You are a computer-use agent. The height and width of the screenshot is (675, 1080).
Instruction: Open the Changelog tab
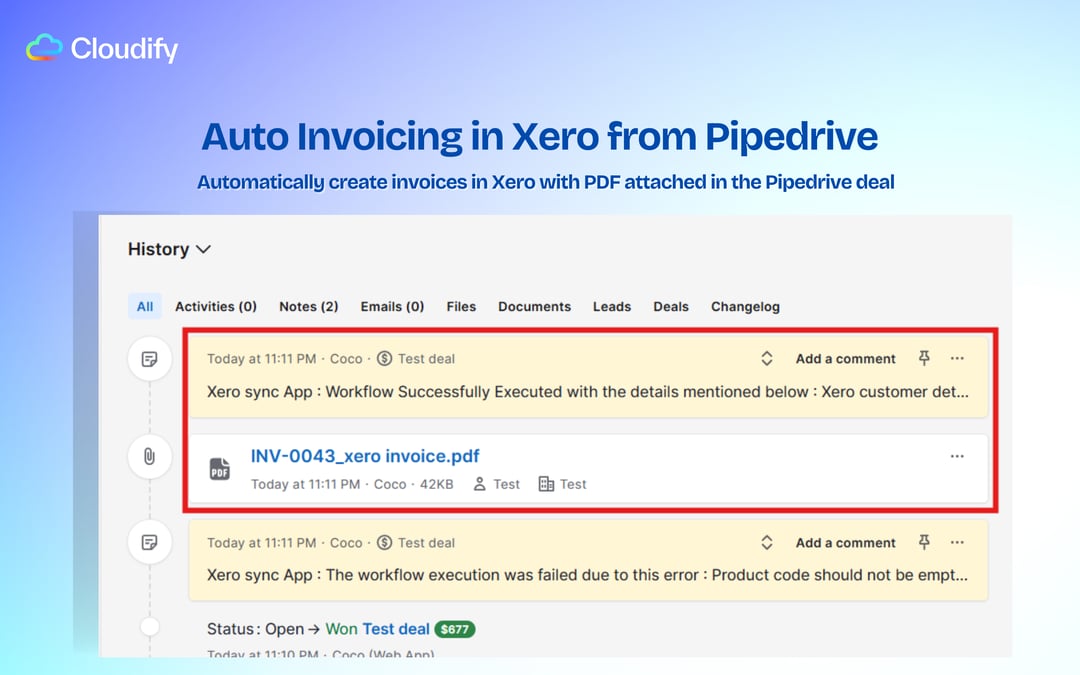[x=745, y=306]
